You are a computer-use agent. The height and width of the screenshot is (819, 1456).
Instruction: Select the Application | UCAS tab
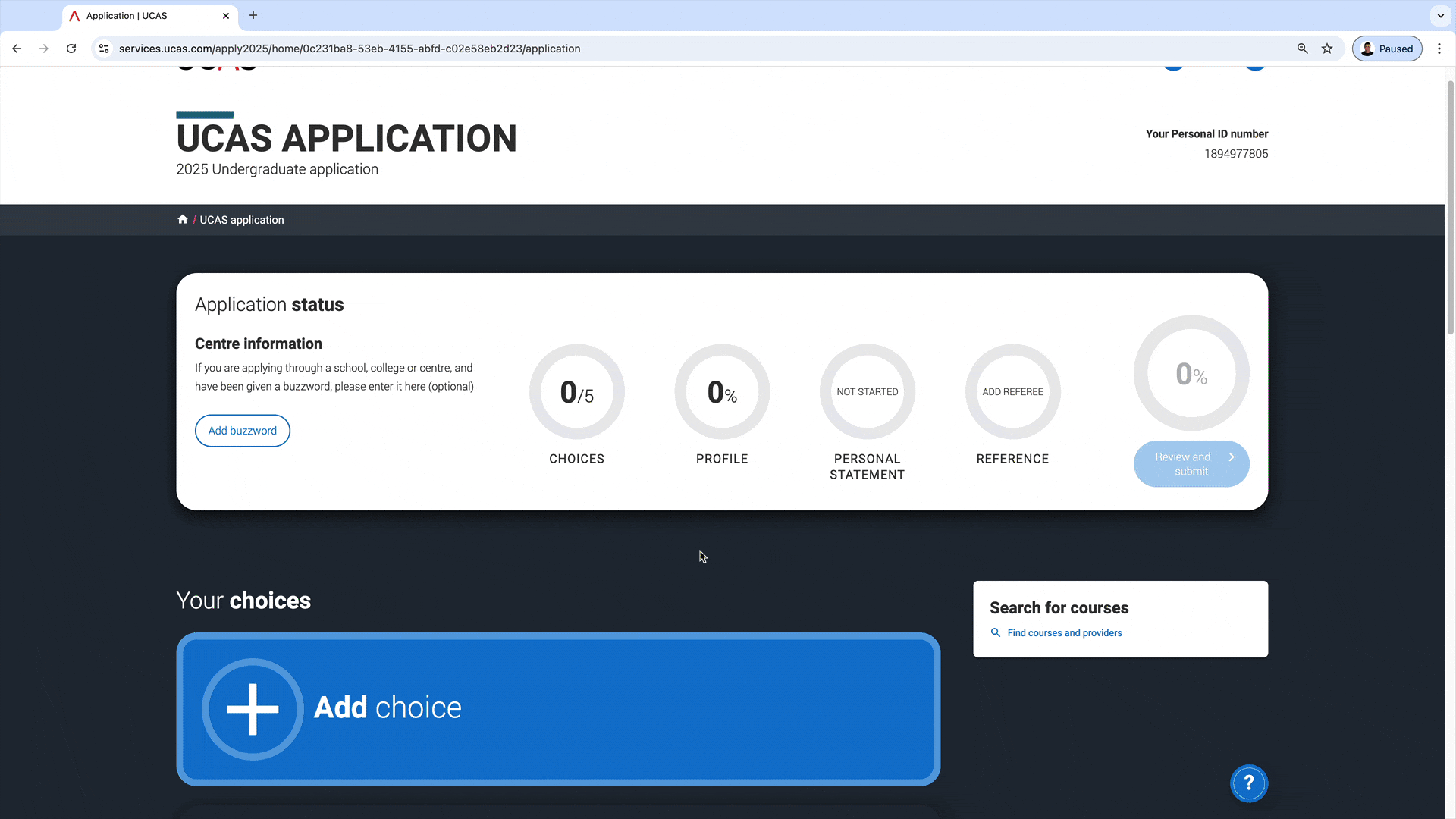point(150,16)
